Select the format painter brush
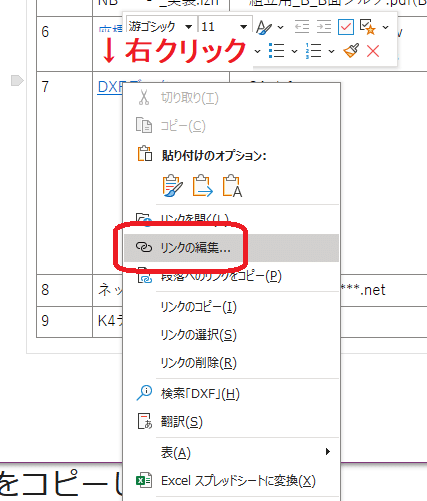427x501 pixels. [x=351, y=51]
